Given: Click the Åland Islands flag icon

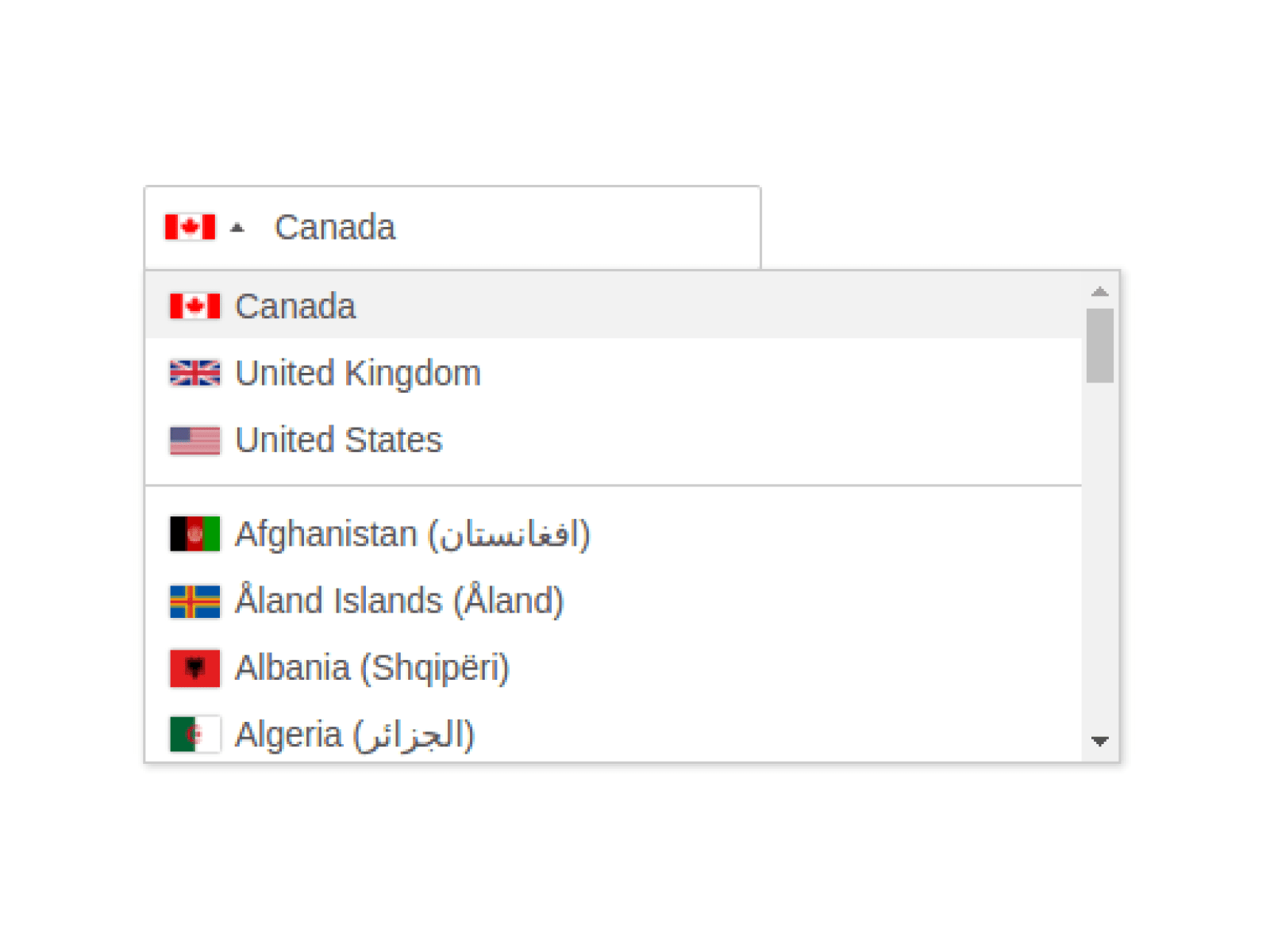Looking at the screenshot, I should coord(194,601).
